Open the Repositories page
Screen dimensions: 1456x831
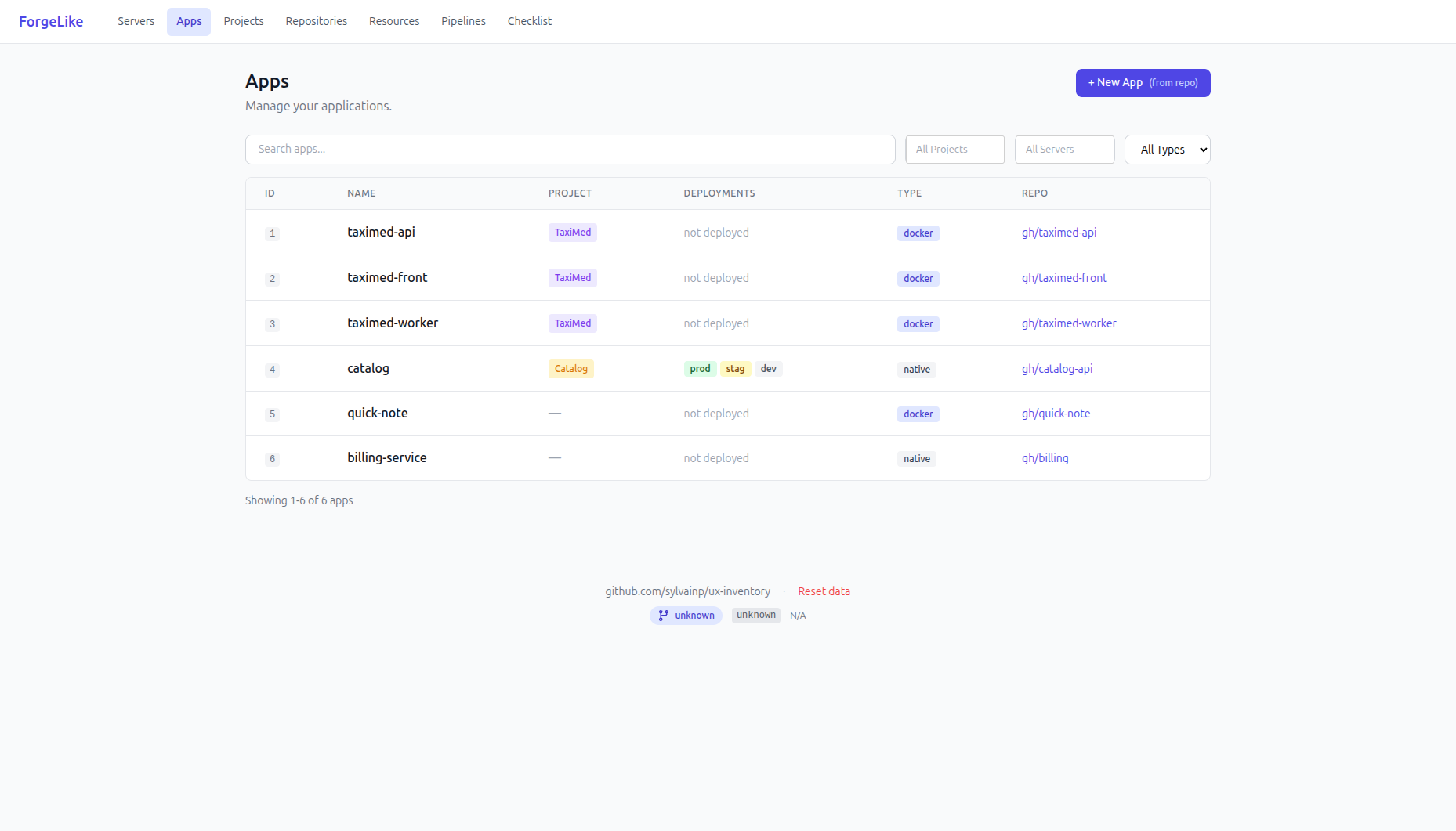tap(316, 21)
